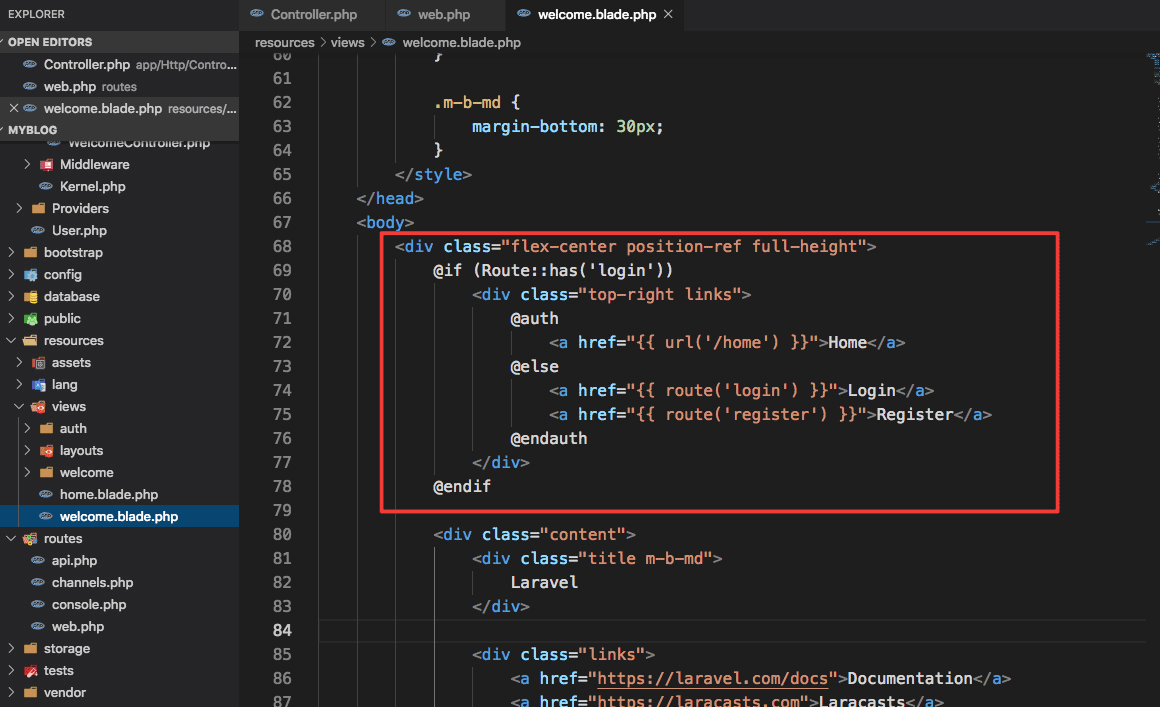The image size is (1160, 707).
Task: Switch to the Controller.php tab
Action: [312, 15]
